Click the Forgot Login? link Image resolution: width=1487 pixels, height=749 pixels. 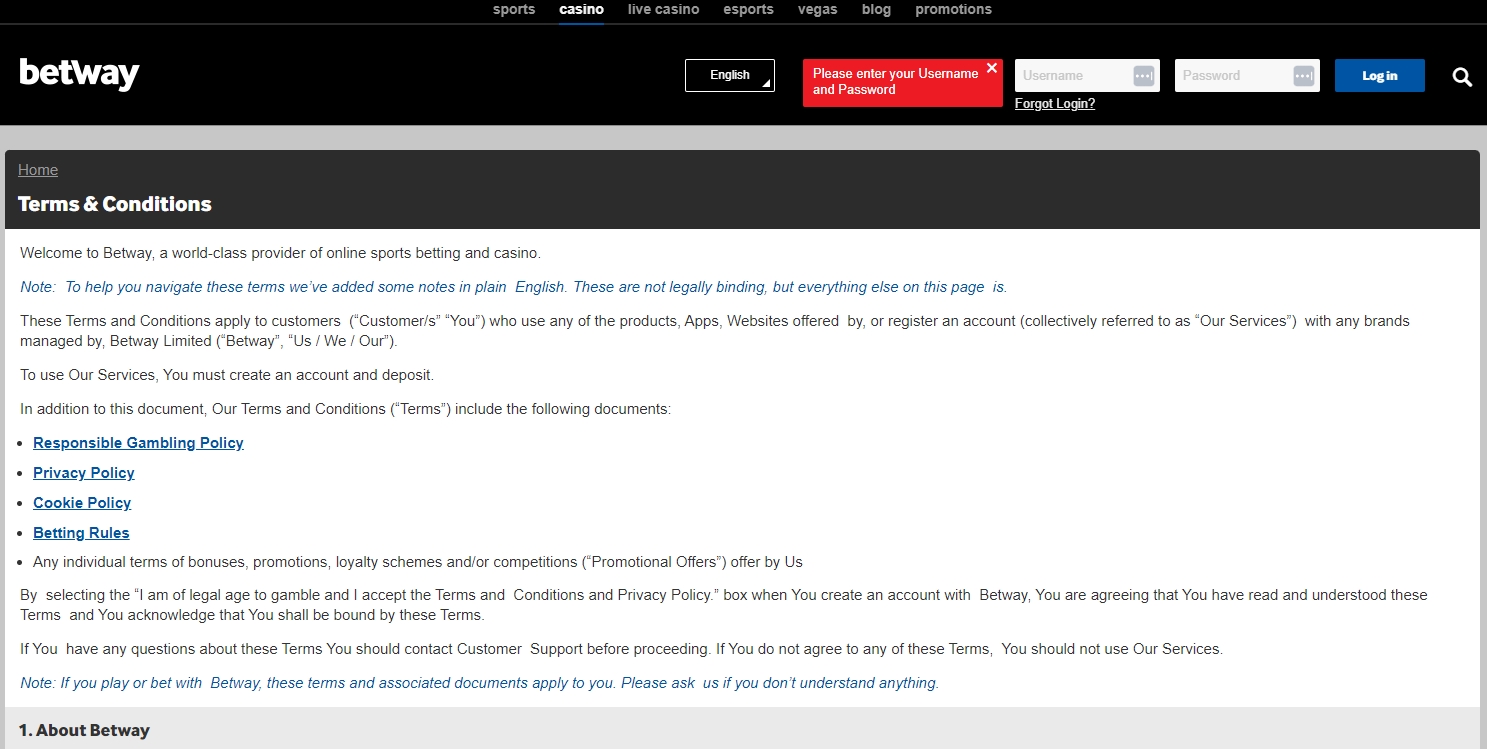click(x=1054, y=104)
